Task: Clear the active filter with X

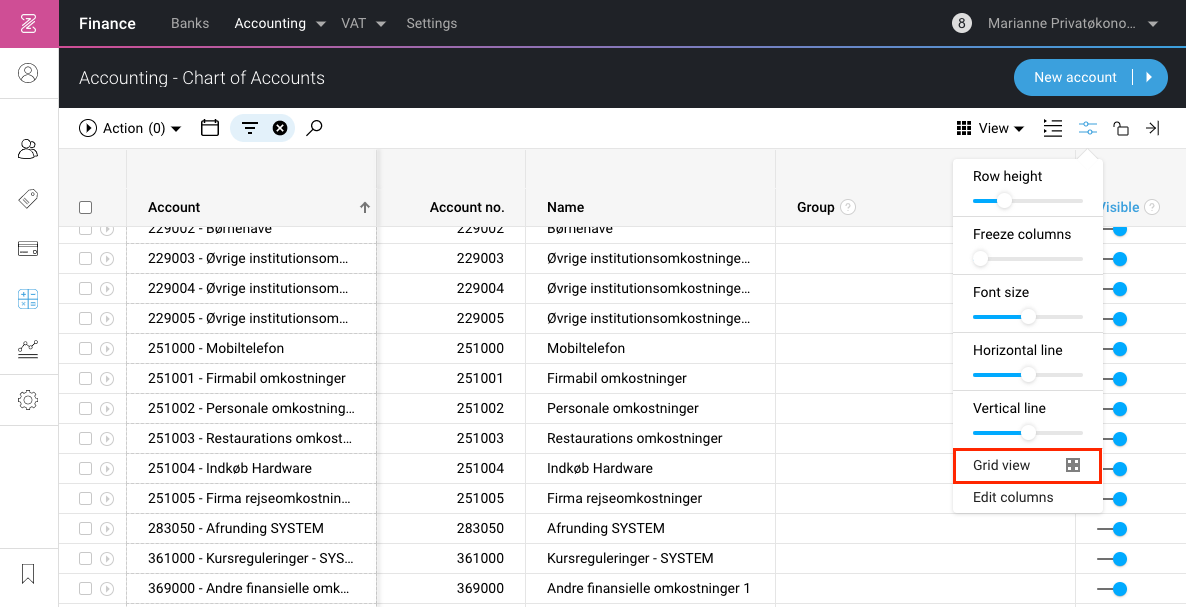Action: [280, 129]
